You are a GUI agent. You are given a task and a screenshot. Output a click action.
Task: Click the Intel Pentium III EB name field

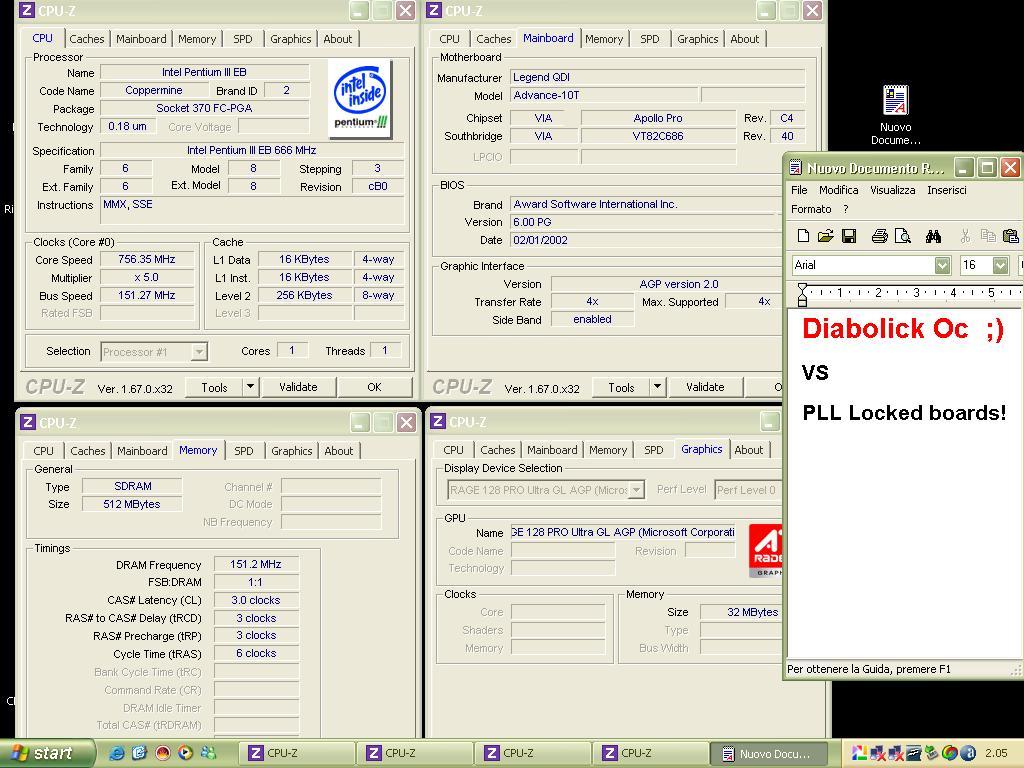tap(204, 72)
